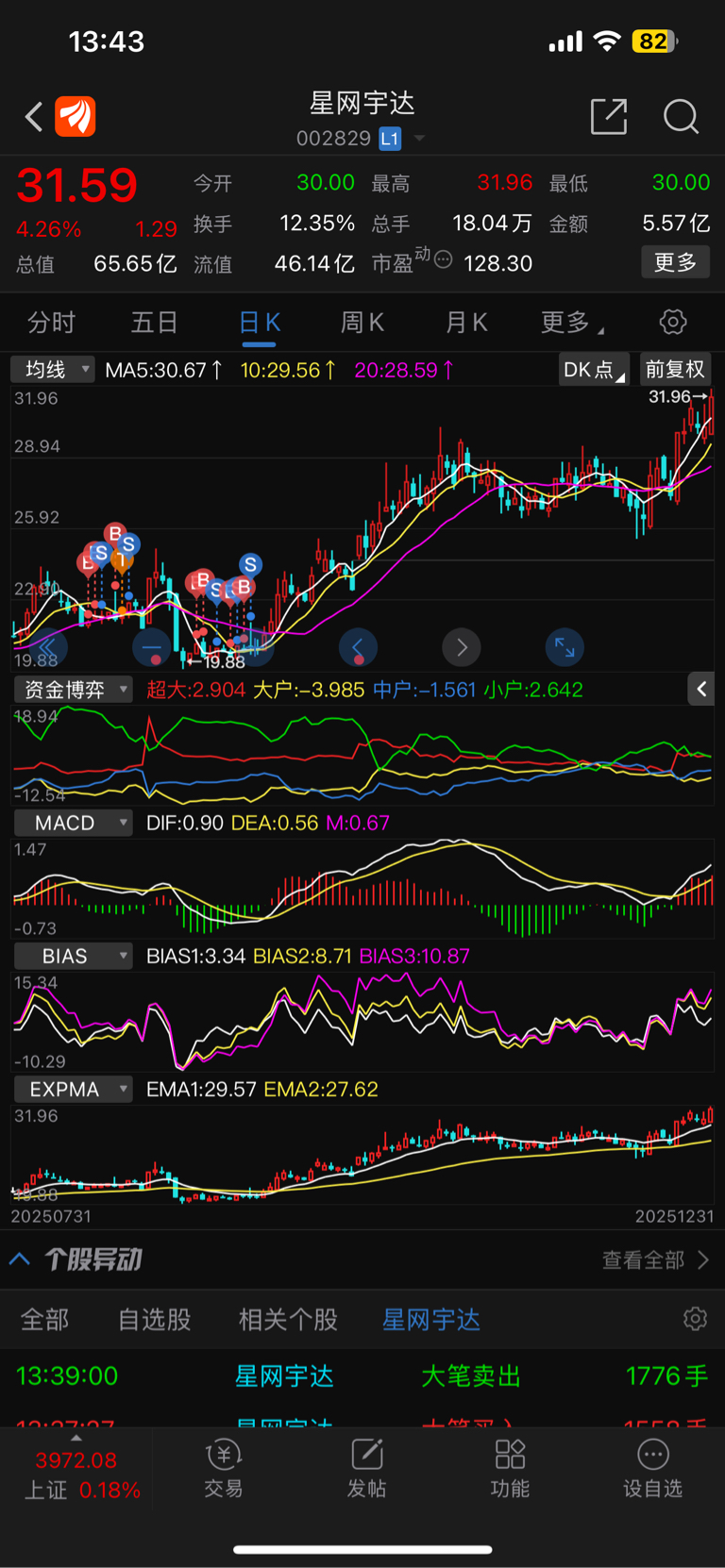Tap the BIAS1:3.34 value
Image resolution: width=725 pixels, height=1568 pixels.
(x=196, y=956)
